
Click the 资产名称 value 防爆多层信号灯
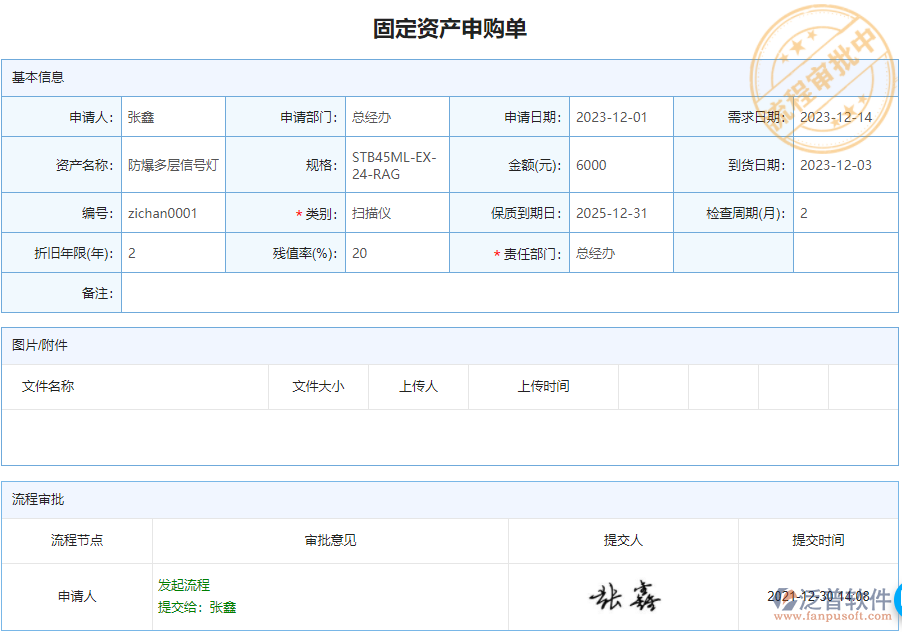click(x=170, y=164)
